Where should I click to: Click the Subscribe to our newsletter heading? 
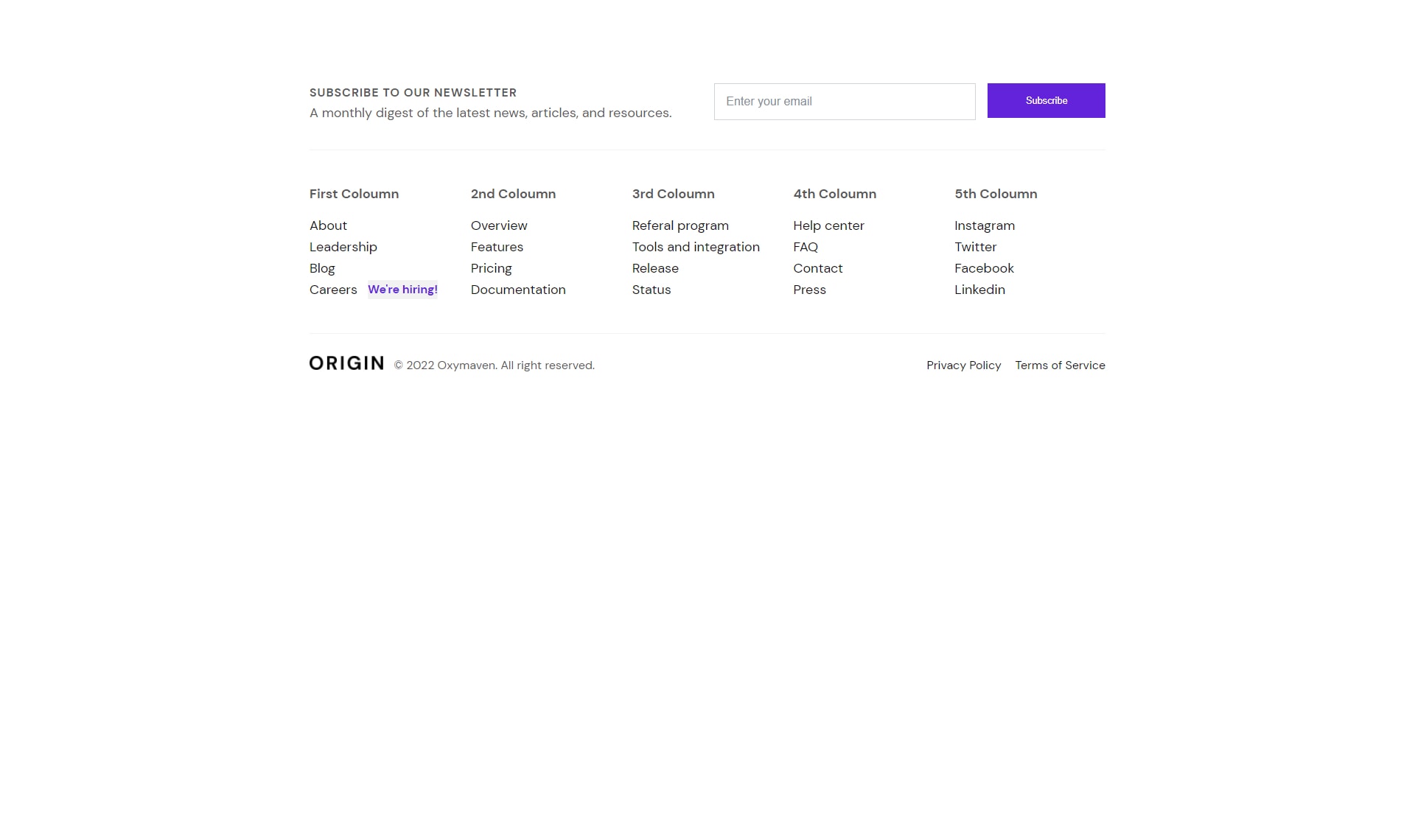click(x=413, y=93)
